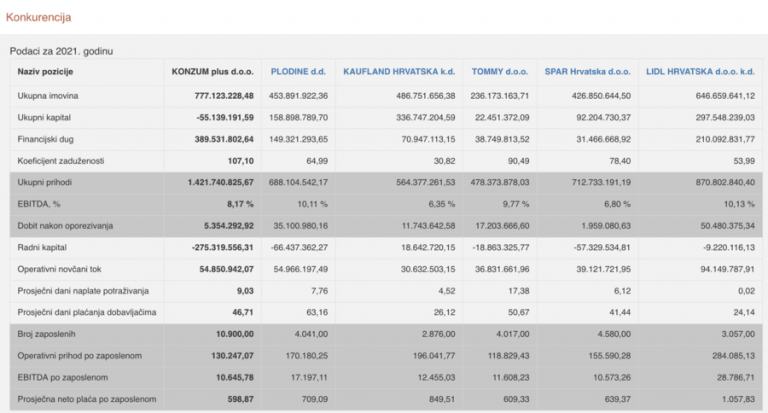Open the KAUFLAND HRVATSKA k.d. link
Screen dimensions: 768x413
pyautogui.click(x=398, y=72)
